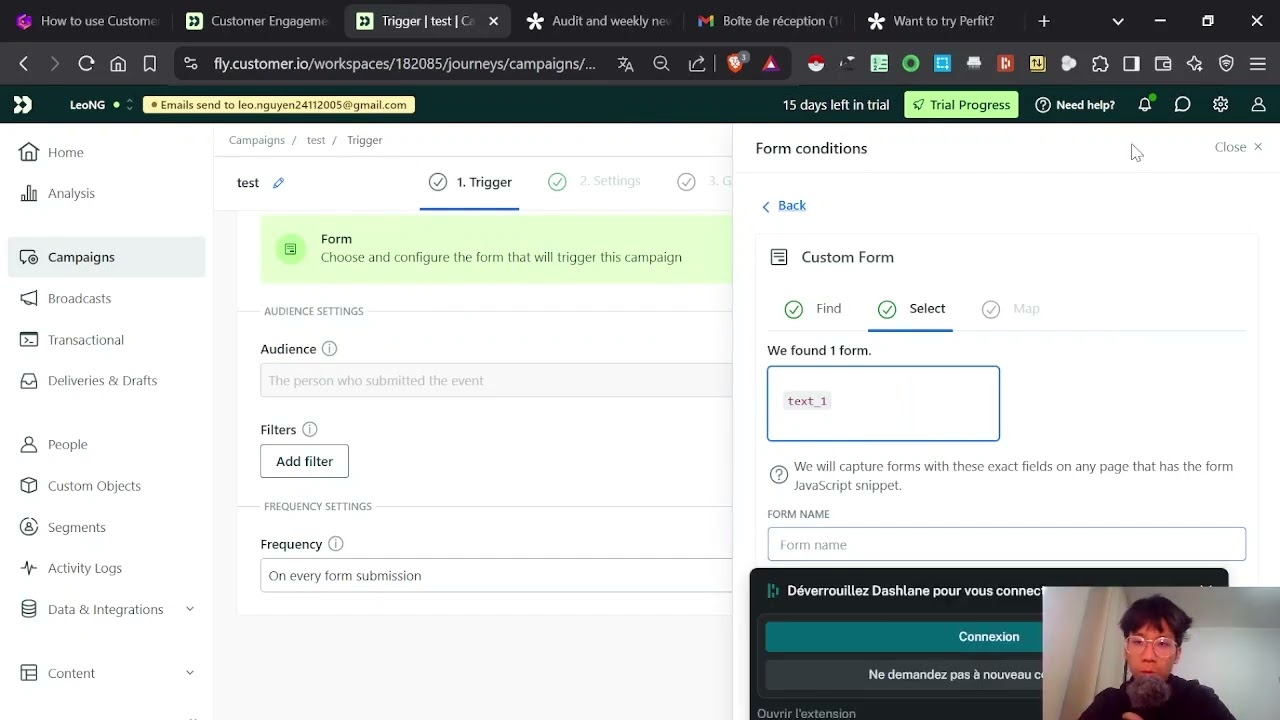Click the Brave Shields icon
Viewport: 1280px width, 720px height.
(x=737, y=64)
